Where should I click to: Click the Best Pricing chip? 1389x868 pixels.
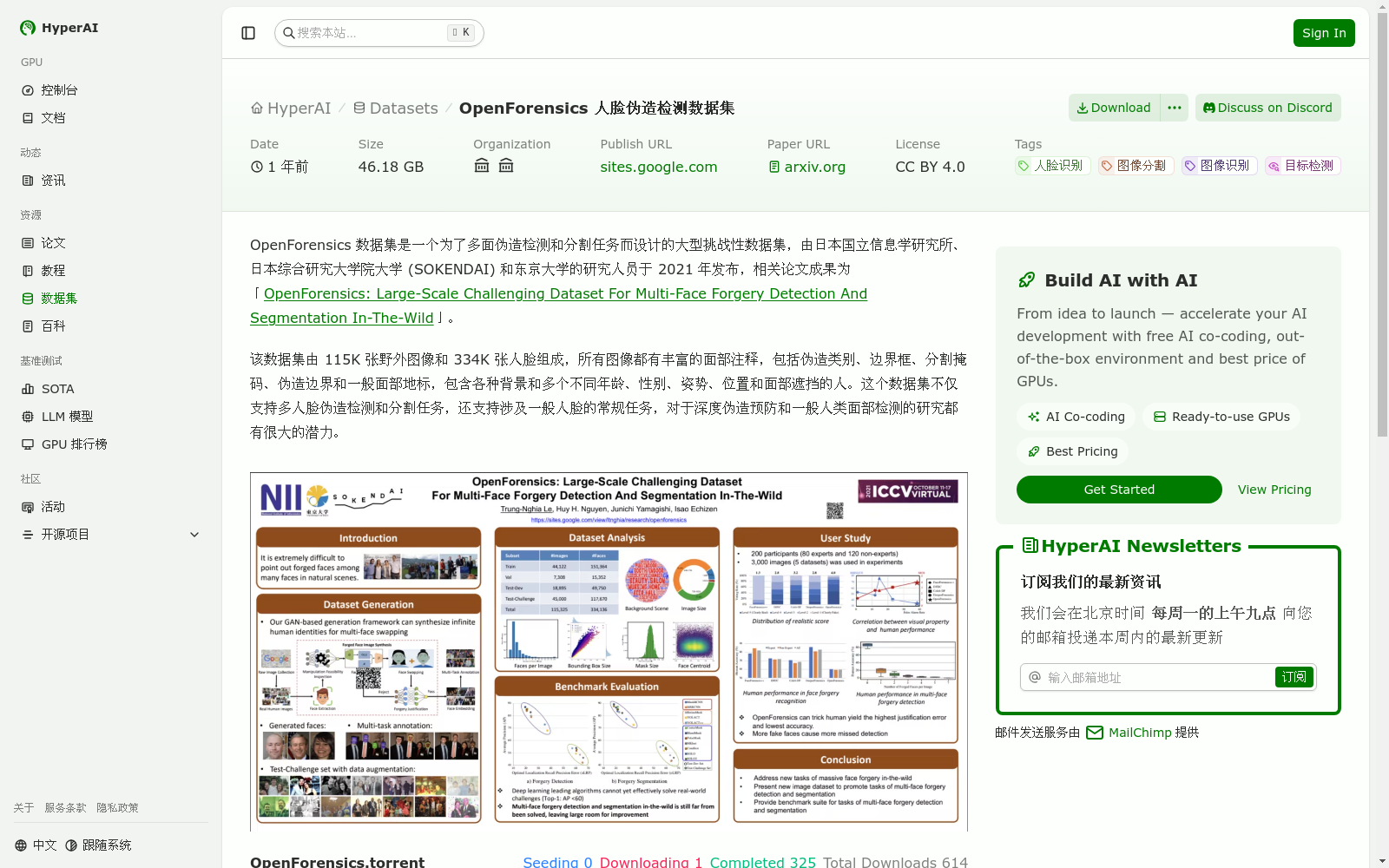point(1072,451)
